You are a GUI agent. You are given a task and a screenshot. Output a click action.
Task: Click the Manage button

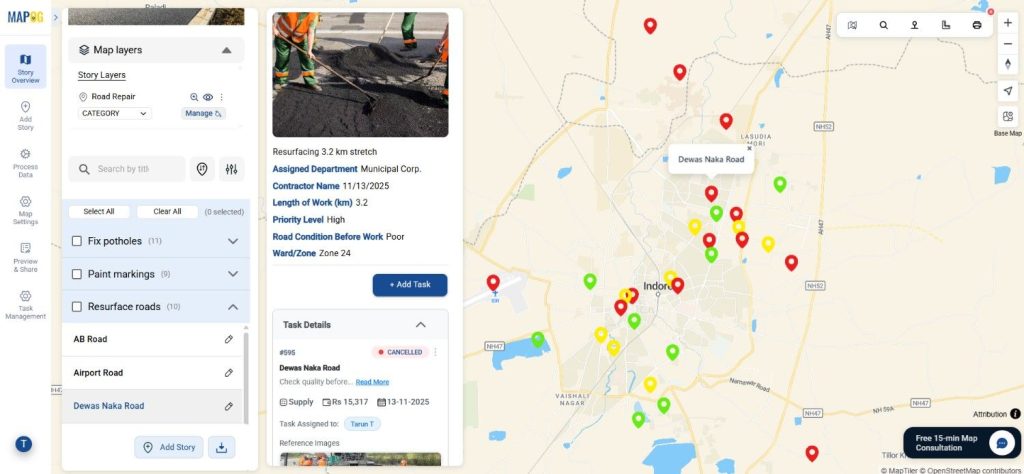coord(203,114)
